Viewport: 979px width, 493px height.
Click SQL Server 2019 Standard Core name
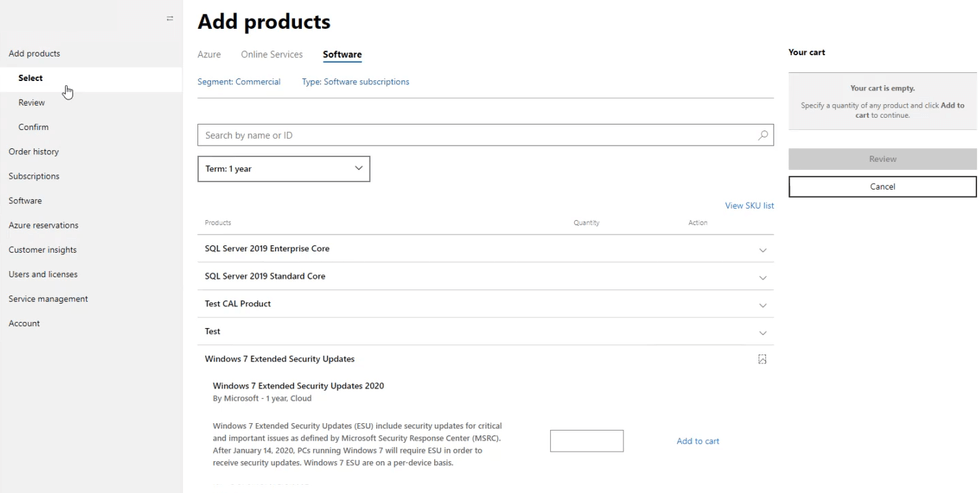pyautogui.click(x=265, y=276)
